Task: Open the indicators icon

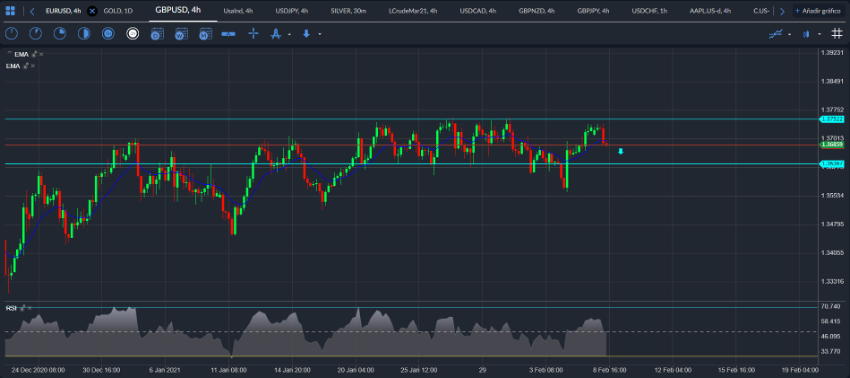Action: tap(776, 34)
